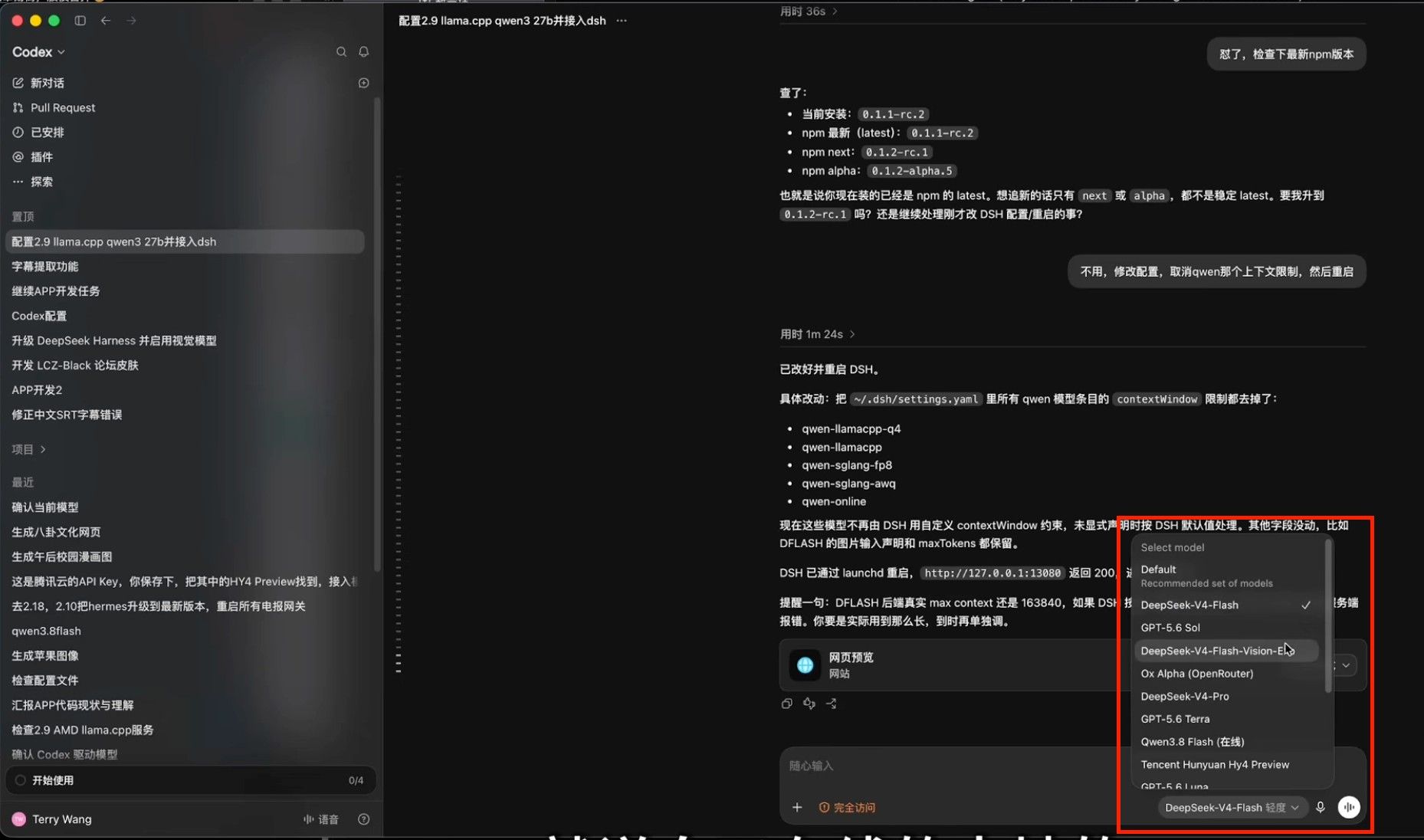Open conversation 字幕提取功能
1424x840 pixels.
tap(184, 266)
